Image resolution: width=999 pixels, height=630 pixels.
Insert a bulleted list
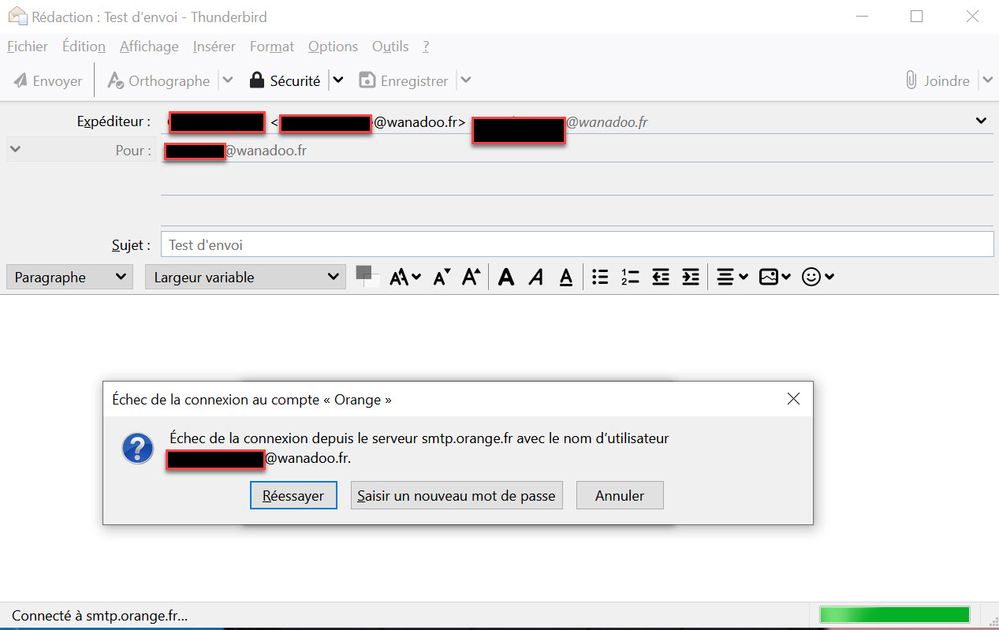click(x=599, y=277)
